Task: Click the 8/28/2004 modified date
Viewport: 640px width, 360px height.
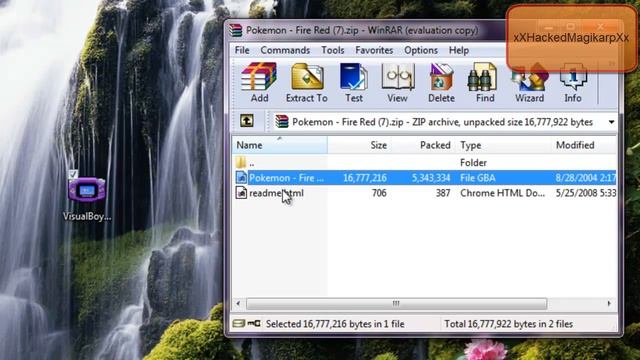Action: pos(586,178)
